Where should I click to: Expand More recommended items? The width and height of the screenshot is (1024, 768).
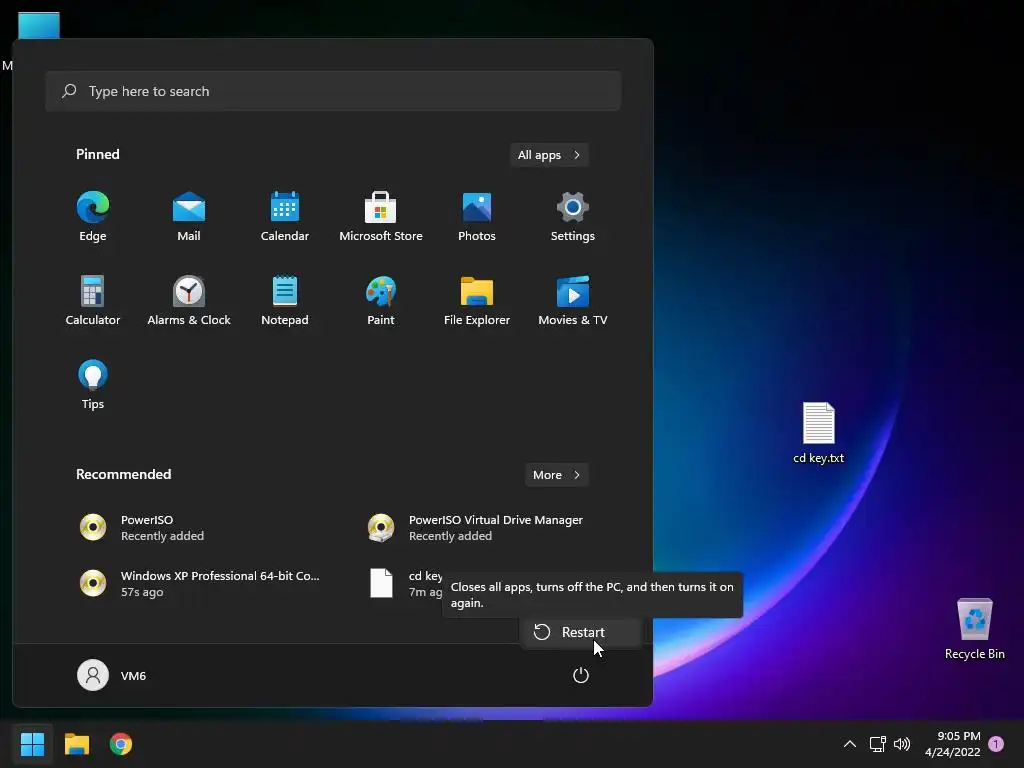[x=556, y=475]
